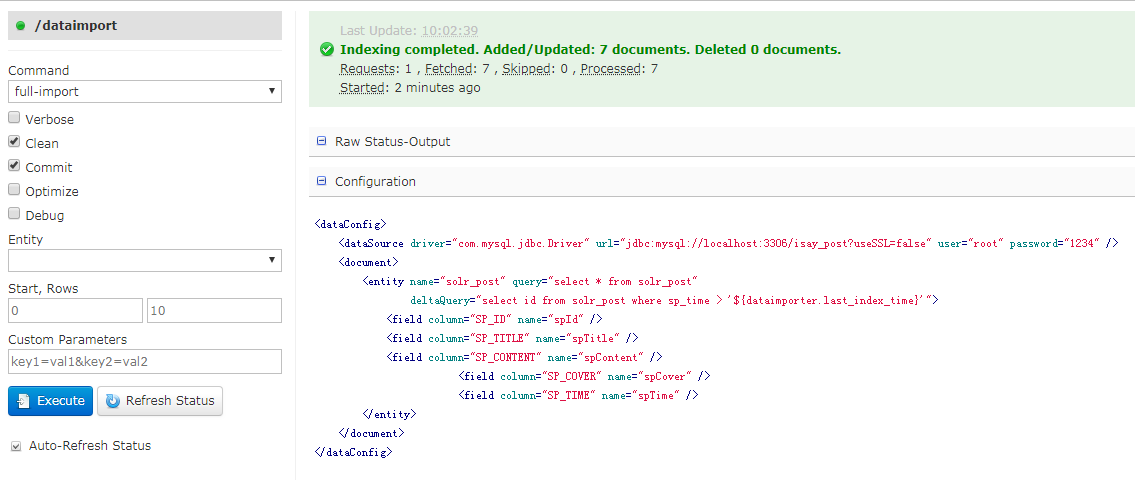
Task: Click the opening <document> tag
Action: click(x=368, y=263)
